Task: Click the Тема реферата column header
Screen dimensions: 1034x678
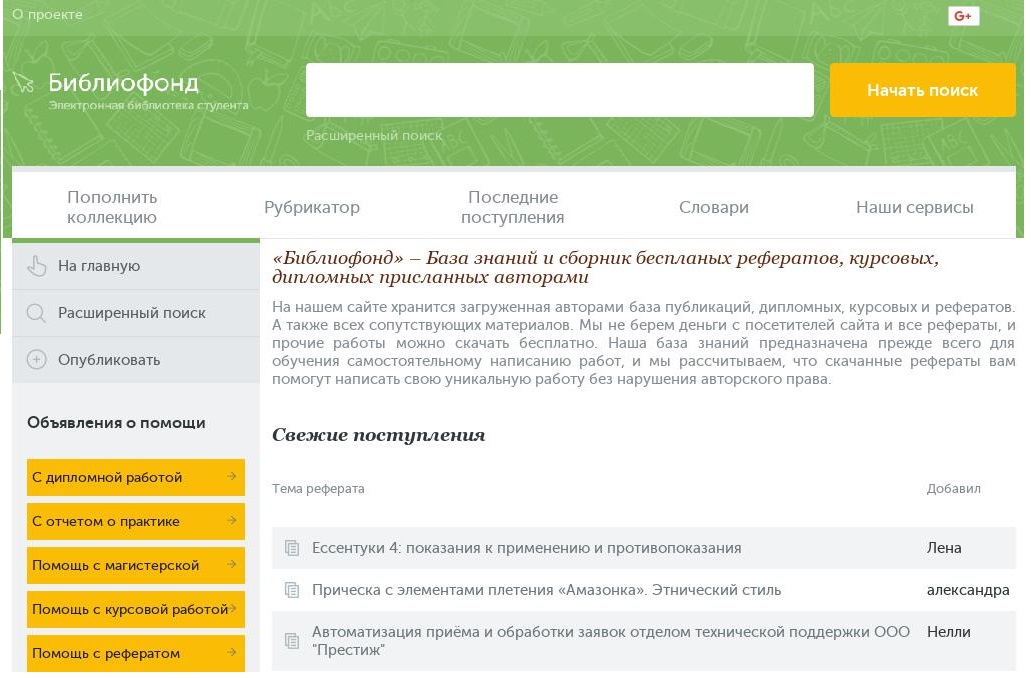Action: (x=318, y=489)
